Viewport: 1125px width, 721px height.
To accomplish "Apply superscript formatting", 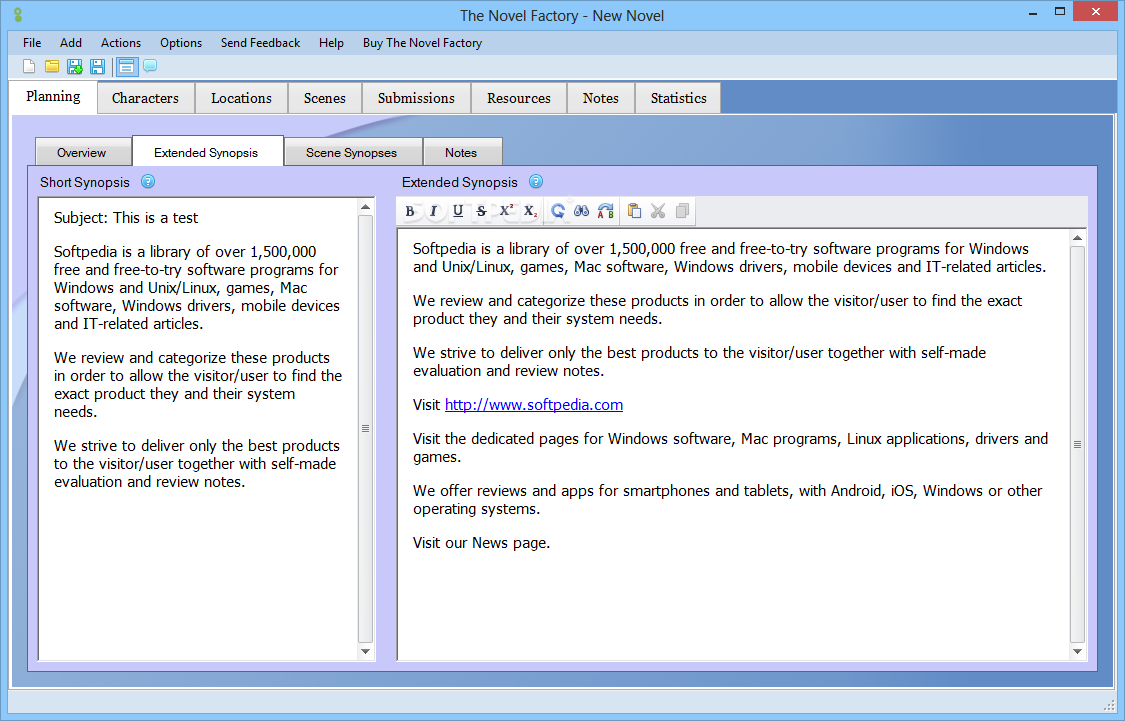I will coord(507,211).
